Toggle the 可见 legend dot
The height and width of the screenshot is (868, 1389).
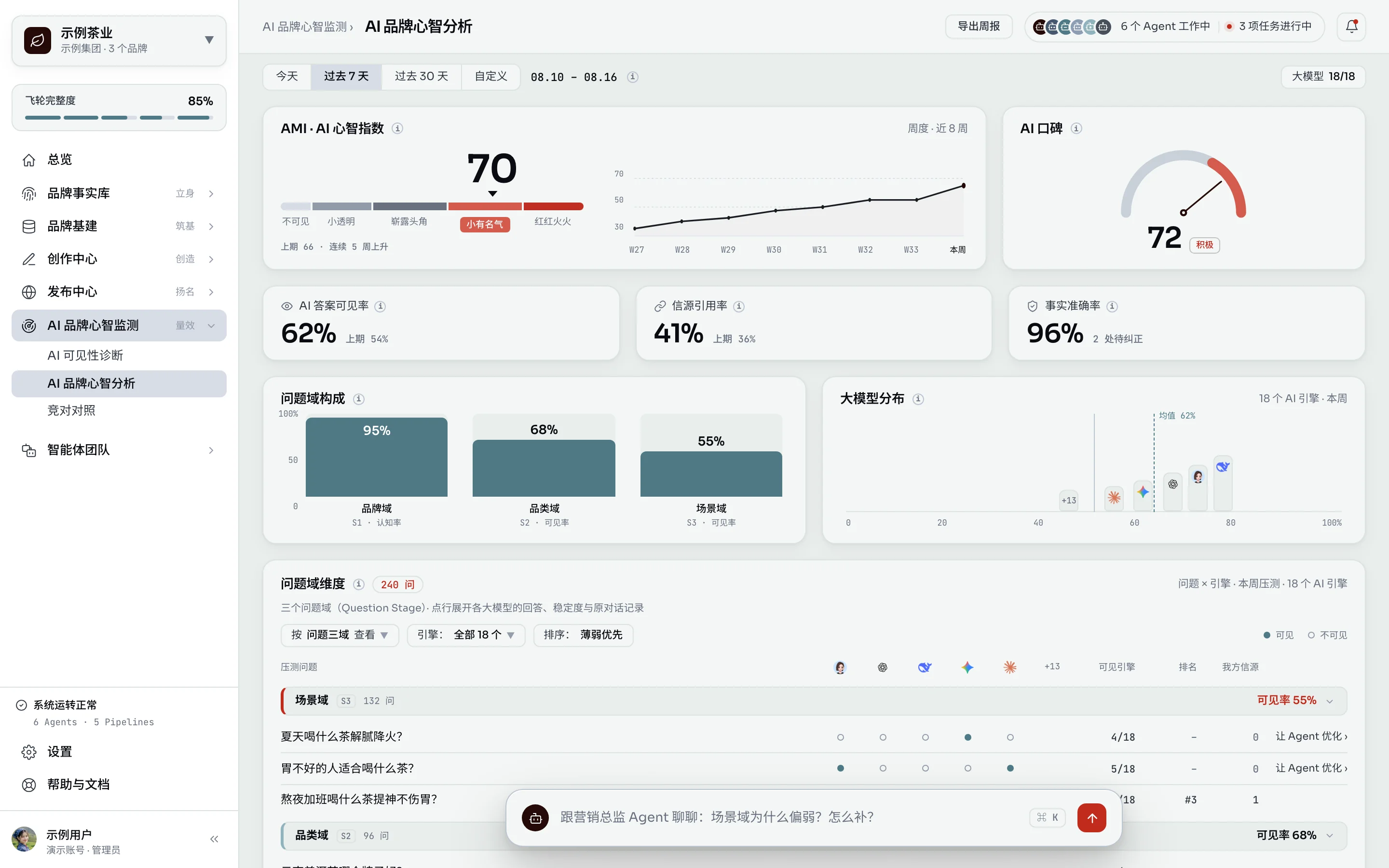[1267, 635]
